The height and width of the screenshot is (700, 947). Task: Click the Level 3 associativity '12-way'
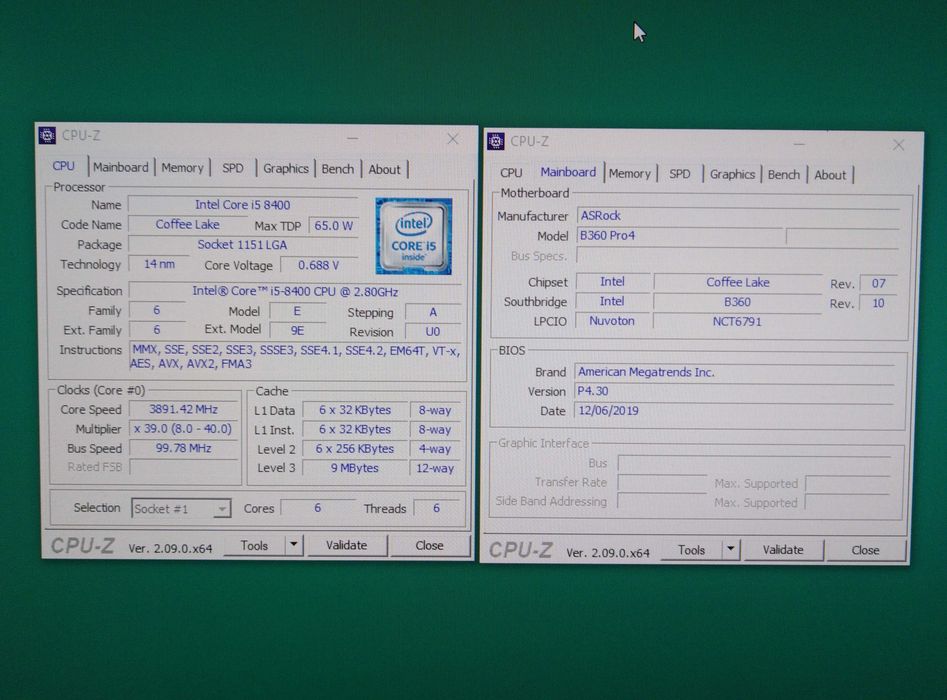click(435, 468)
